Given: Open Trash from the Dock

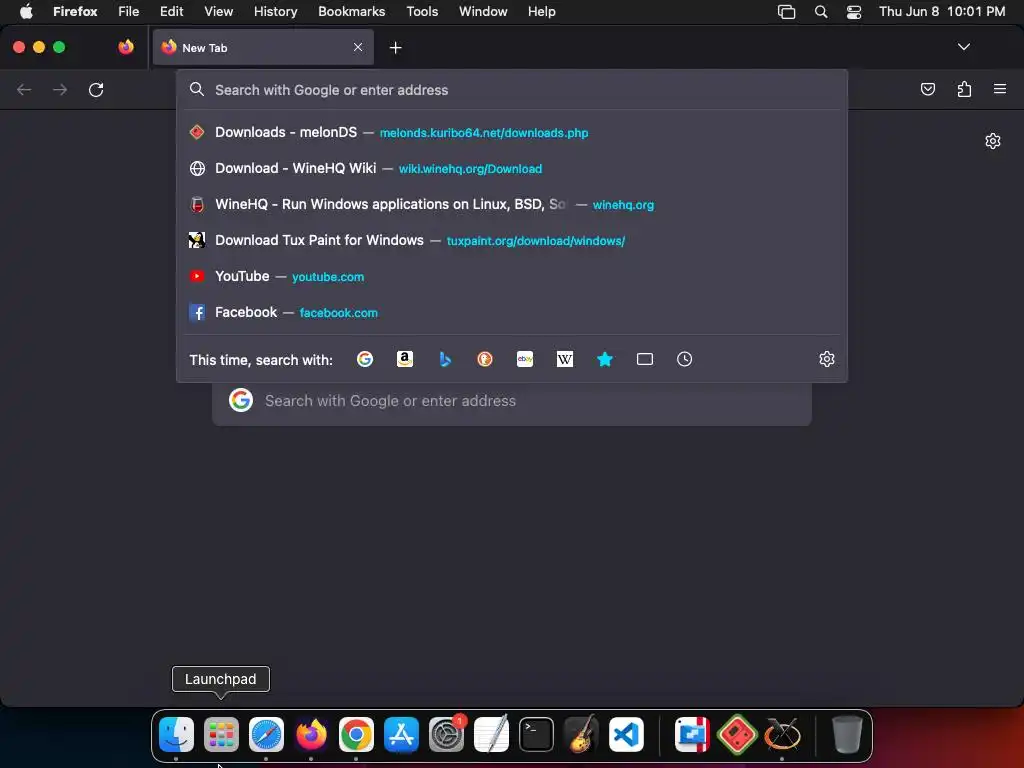Looking at the screenshot, I should [847, 735].
